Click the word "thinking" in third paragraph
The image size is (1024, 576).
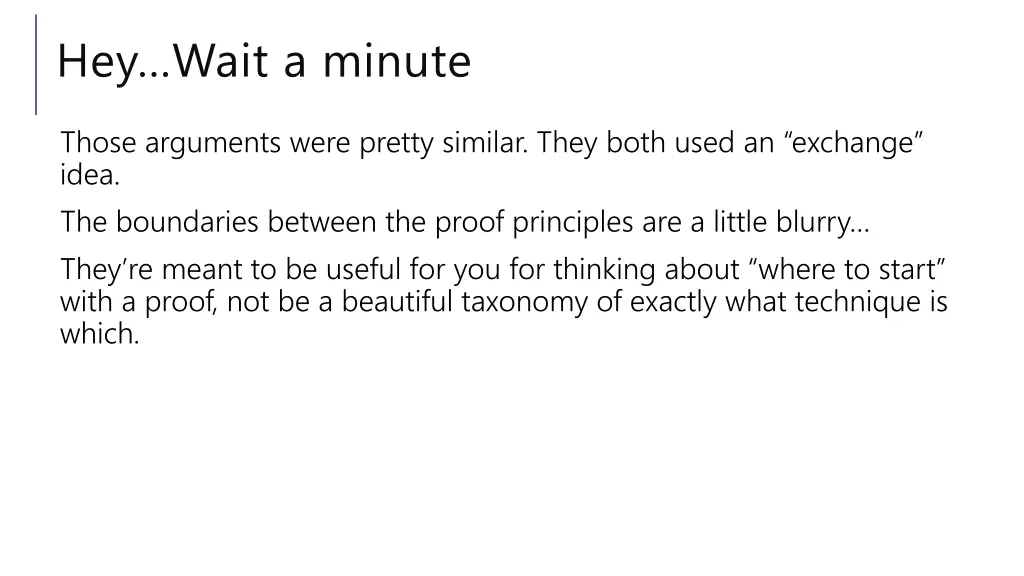pos(604,270)
